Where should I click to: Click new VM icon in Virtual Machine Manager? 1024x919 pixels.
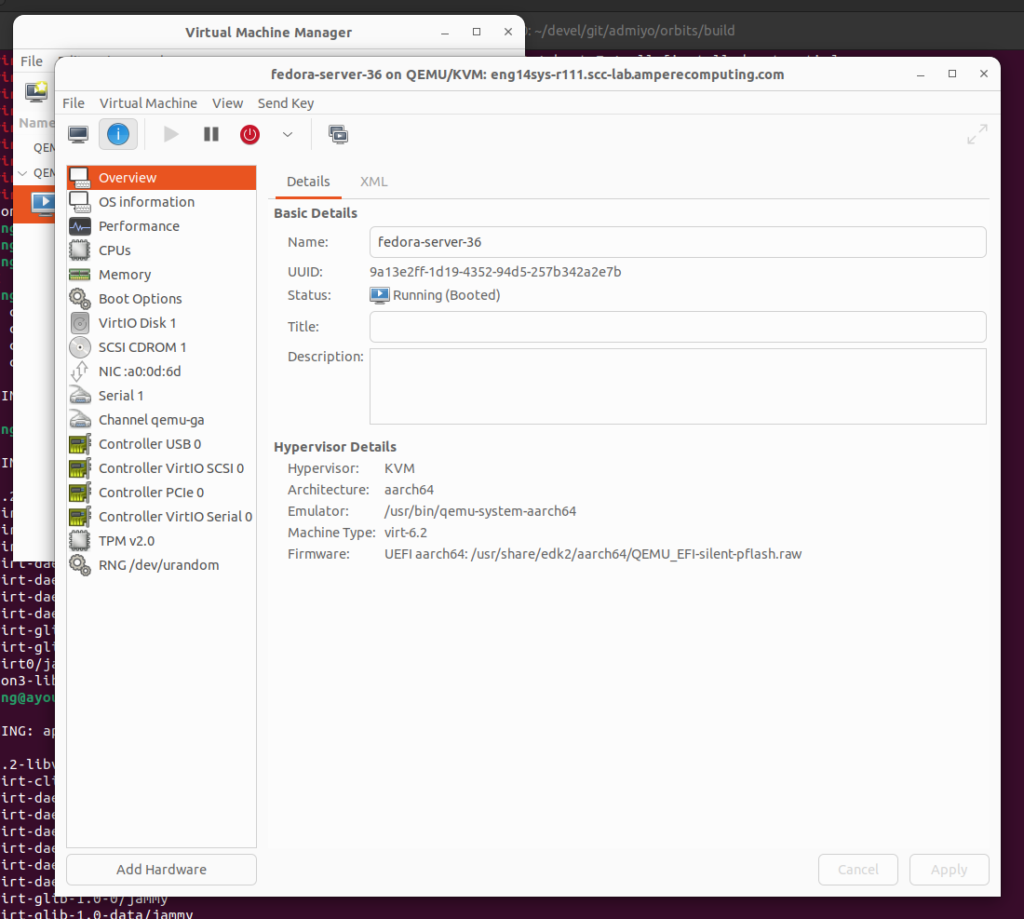coord(37,91)
